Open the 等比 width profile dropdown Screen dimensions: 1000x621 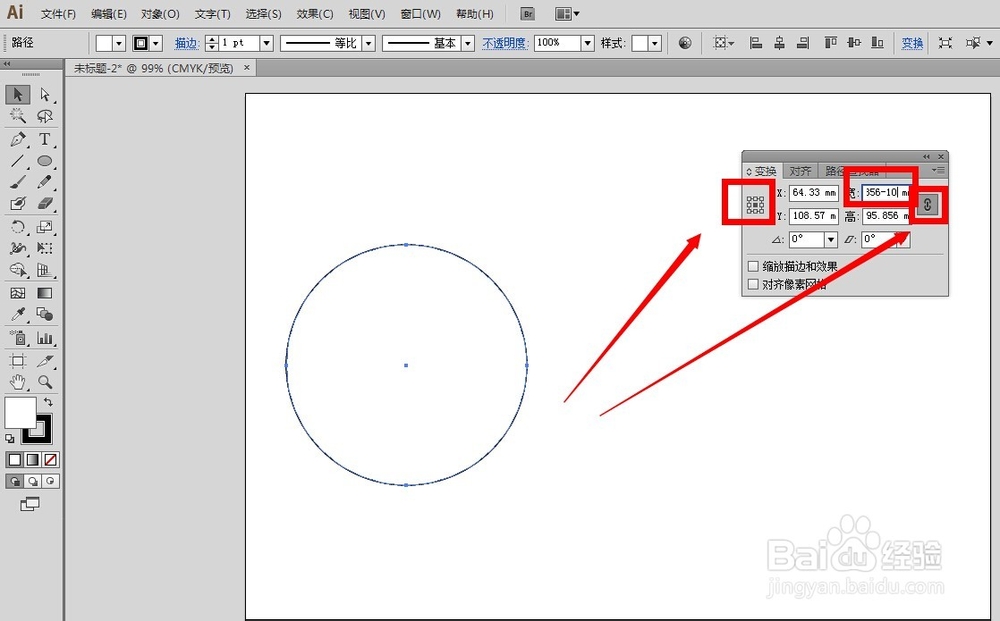pyautogui.click(x=369, y=43)
